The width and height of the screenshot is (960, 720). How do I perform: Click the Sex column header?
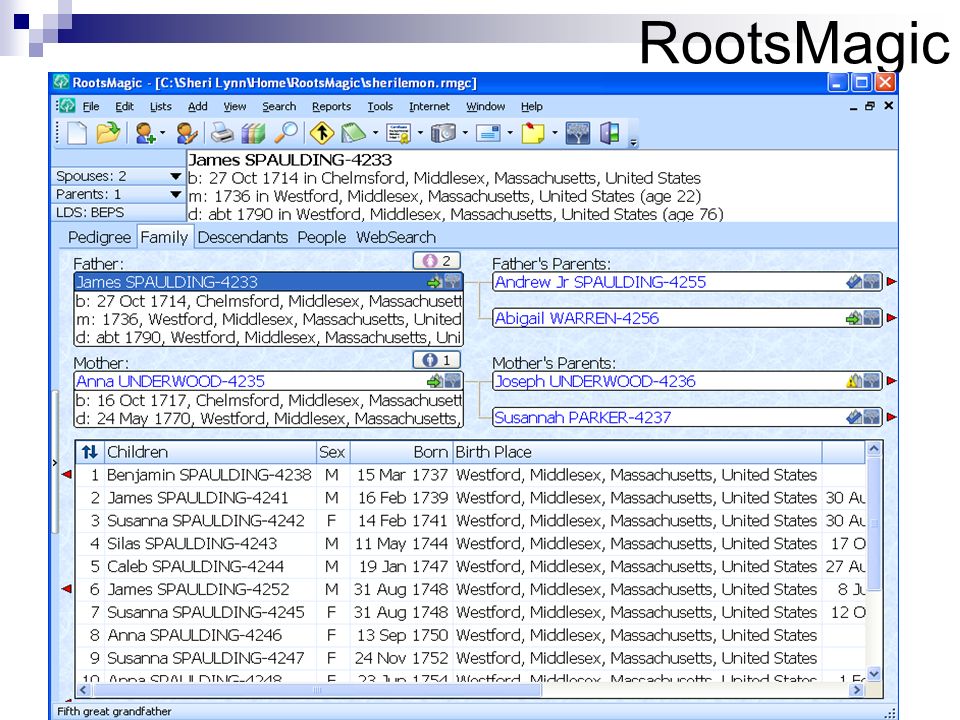point(332,452)
